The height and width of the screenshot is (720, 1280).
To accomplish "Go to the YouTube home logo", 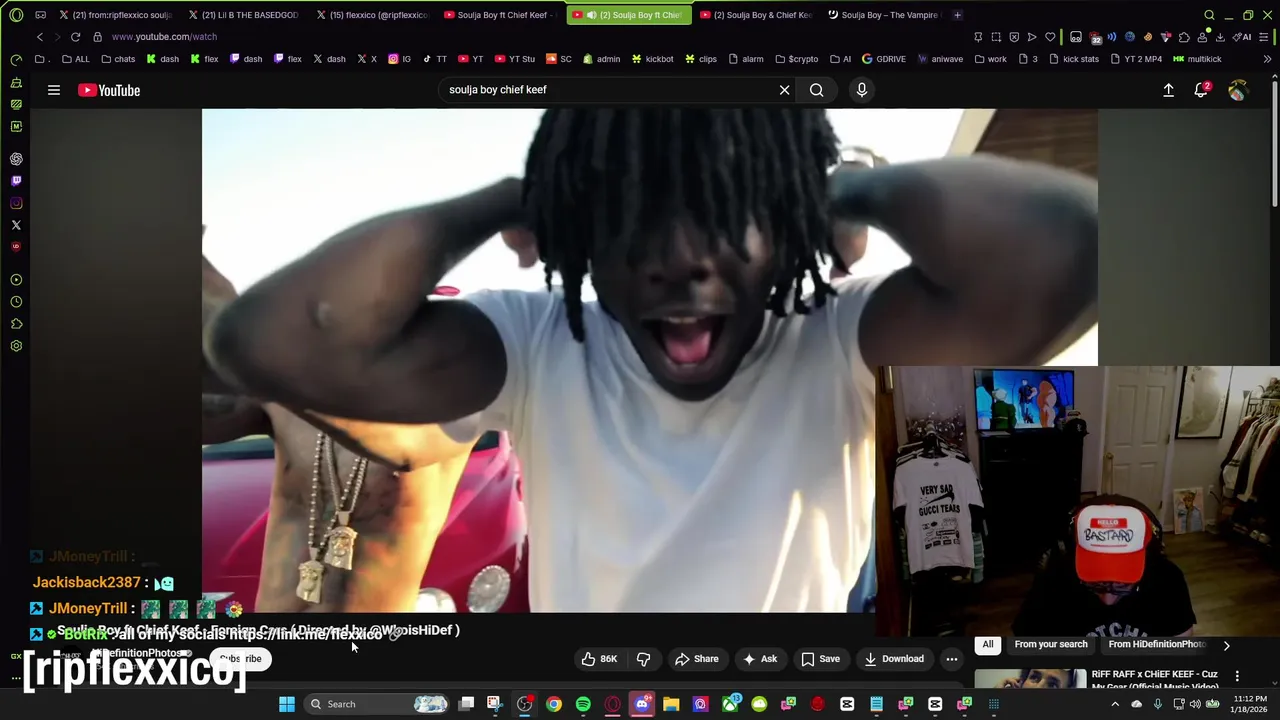I will [109, 90].
